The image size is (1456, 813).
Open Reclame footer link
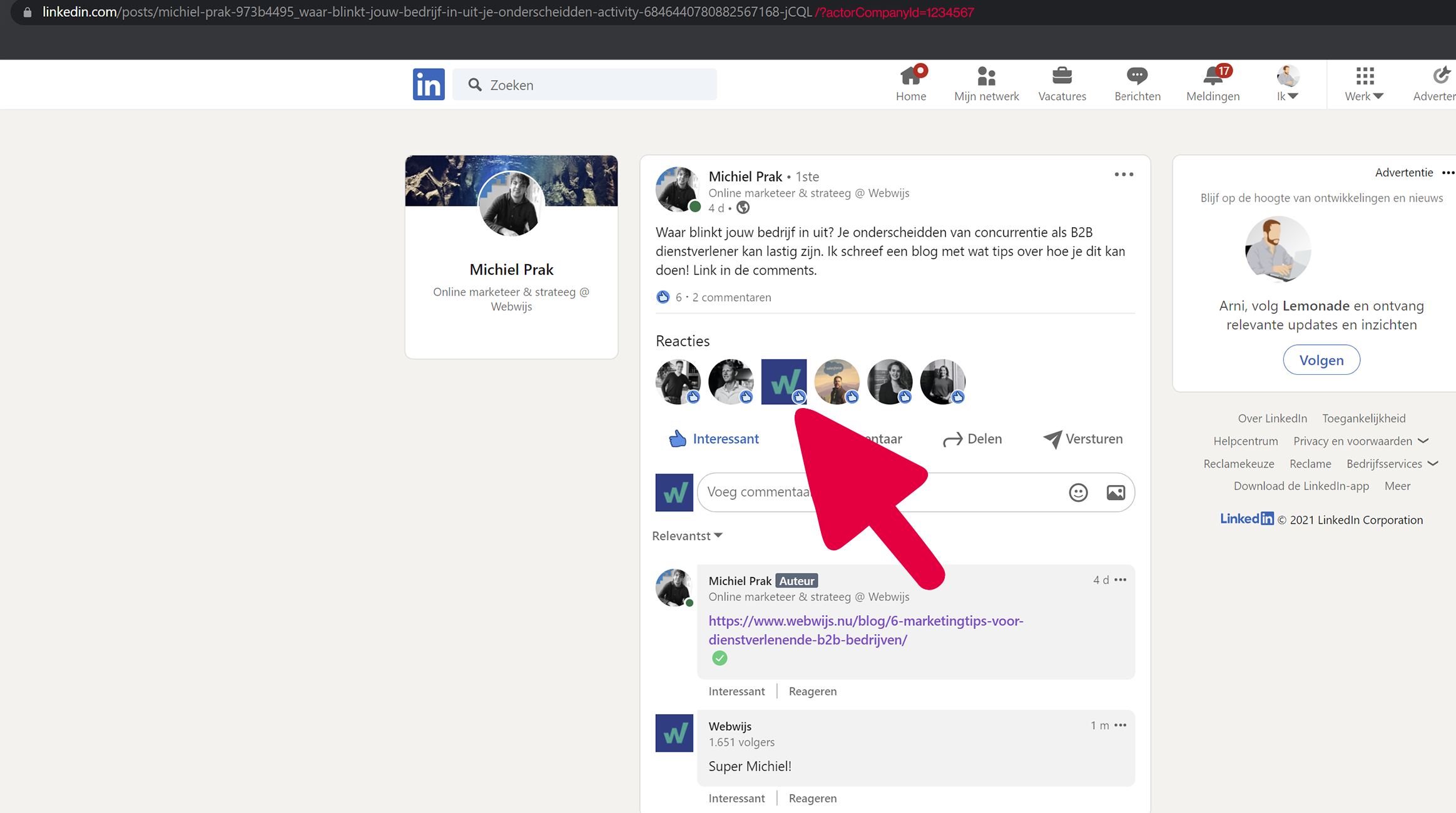[1310, 464]
